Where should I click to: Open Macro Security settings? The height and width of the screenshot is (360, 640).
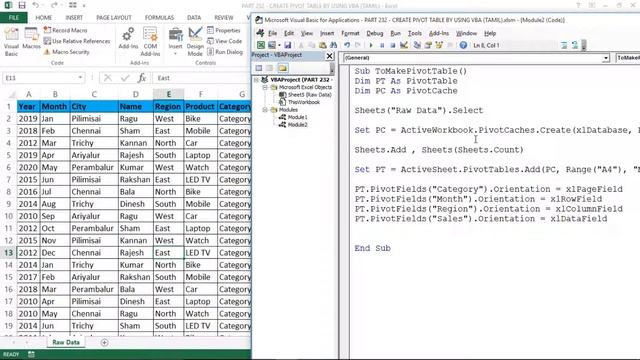[66, 52]
